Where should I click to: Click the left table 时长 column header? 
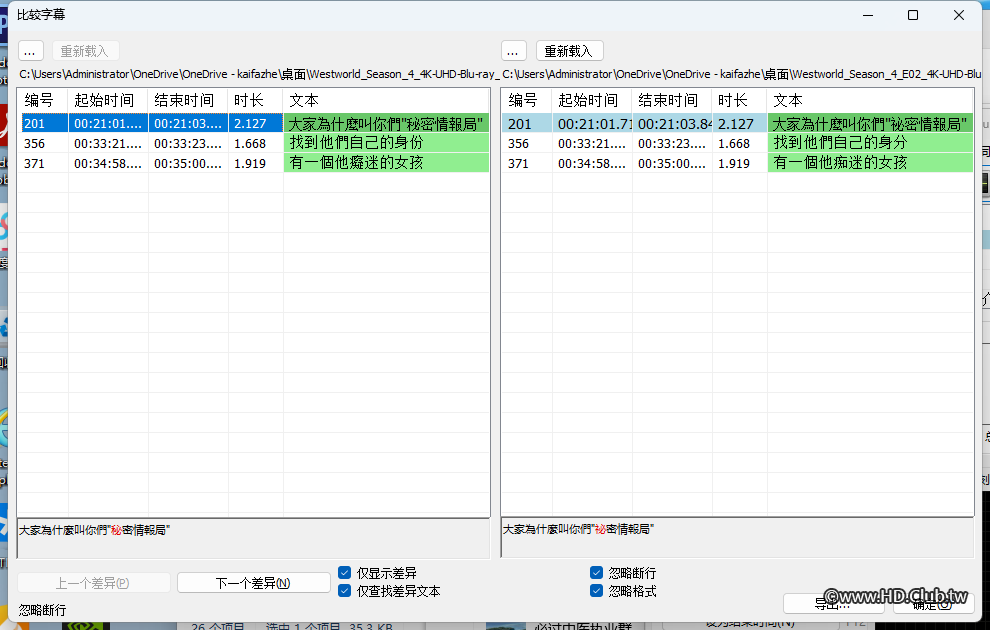pos(256,100)
